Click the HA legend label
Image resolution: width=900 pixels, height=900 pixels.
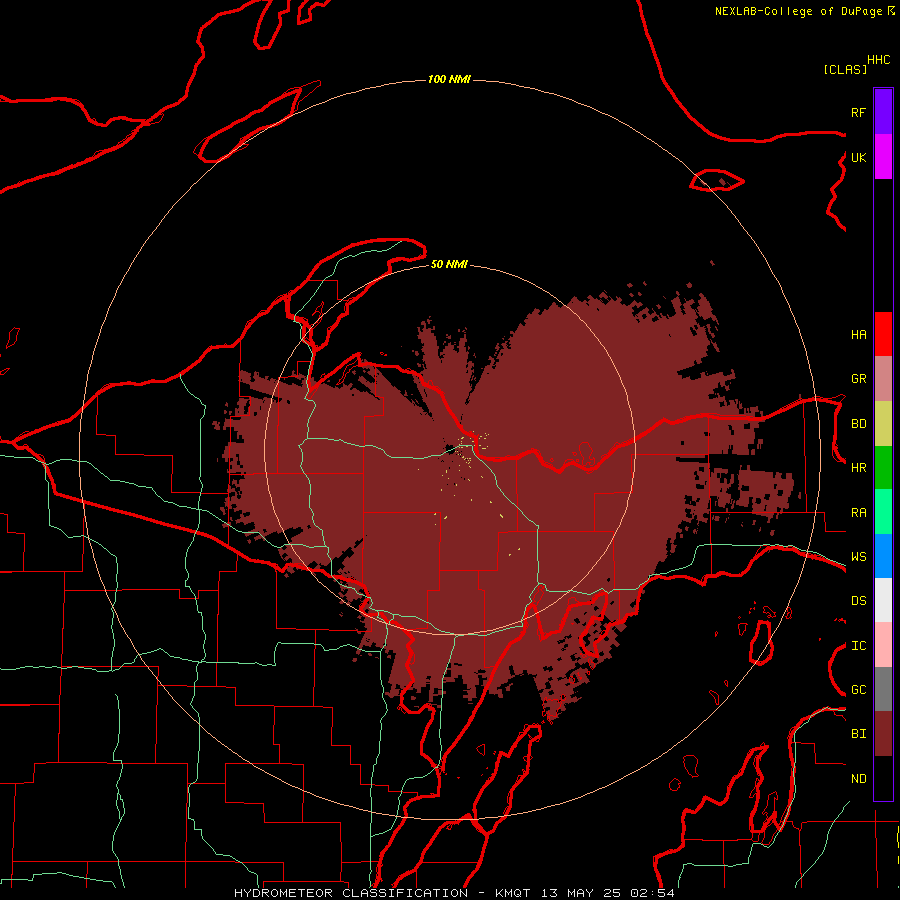858,334
